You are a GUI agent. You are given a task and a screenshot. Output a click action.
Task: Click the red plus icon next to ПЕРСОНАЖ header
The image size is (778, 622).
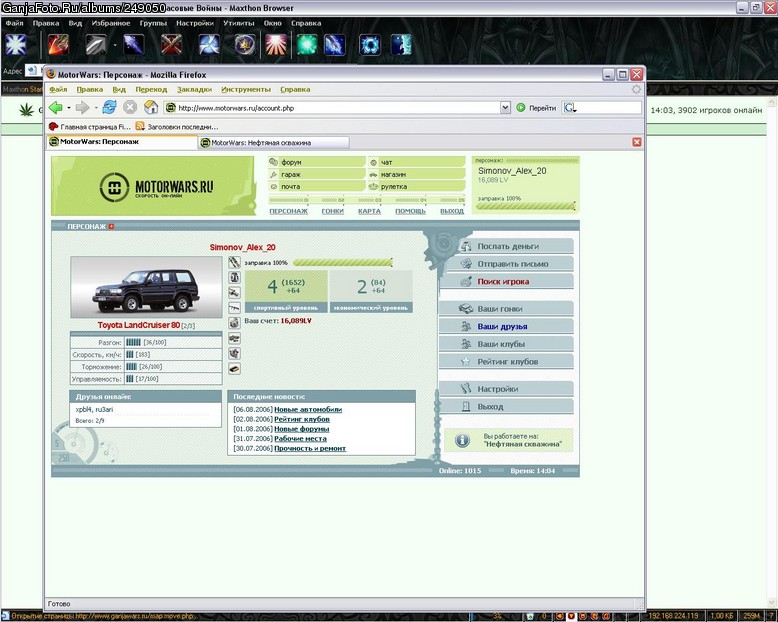pos(111,227)
